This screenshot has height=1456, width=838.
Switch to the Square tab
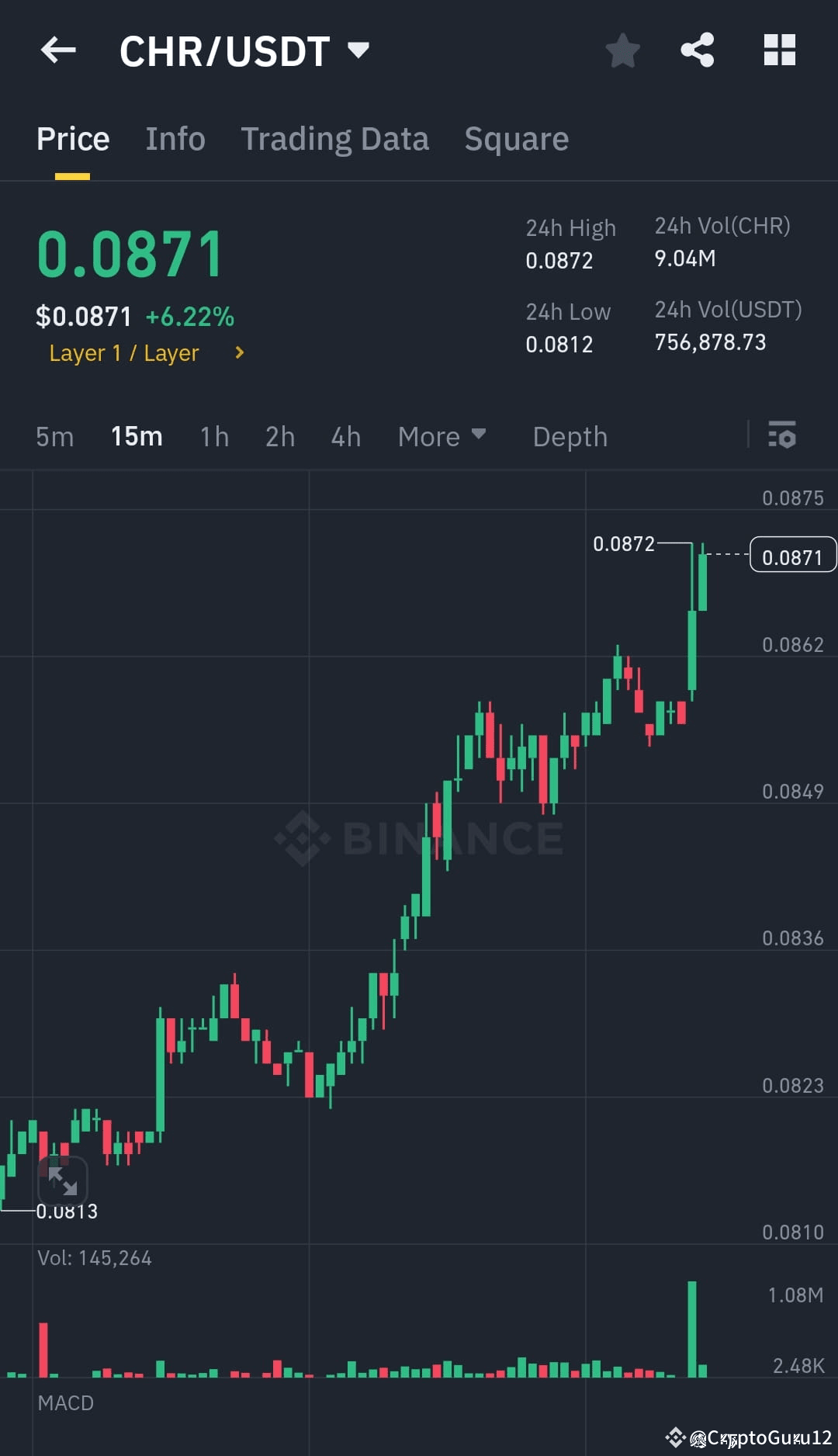516,138
